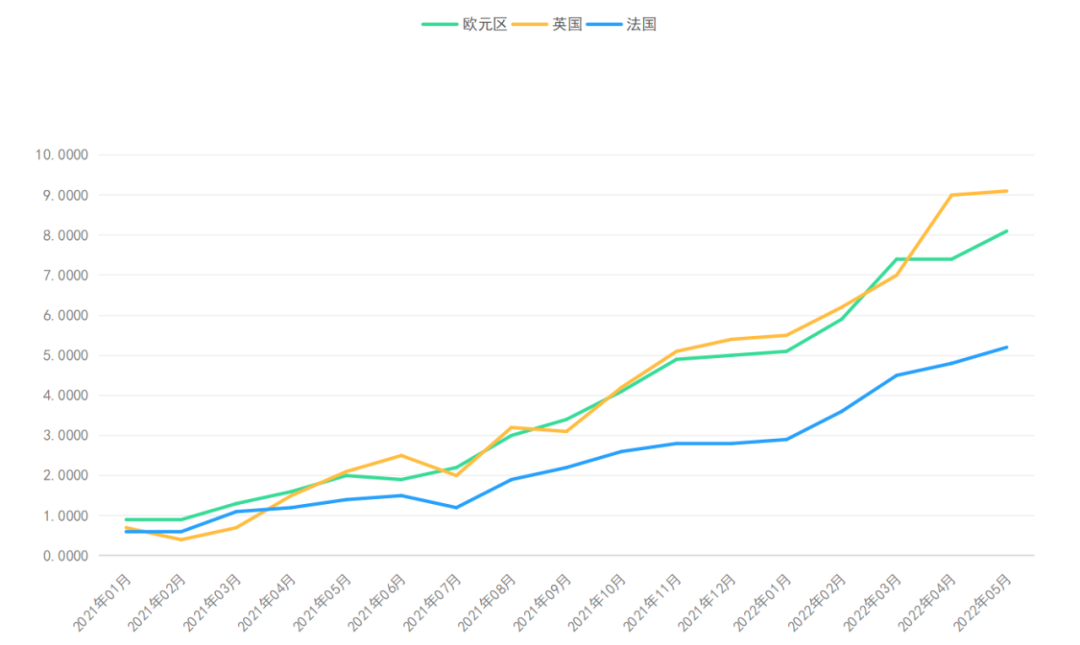This screenshot has height=645, width=1080.
Task: Click the blue 法国 line endpoint at 2022年05月
Action: tap(1006, 347)
